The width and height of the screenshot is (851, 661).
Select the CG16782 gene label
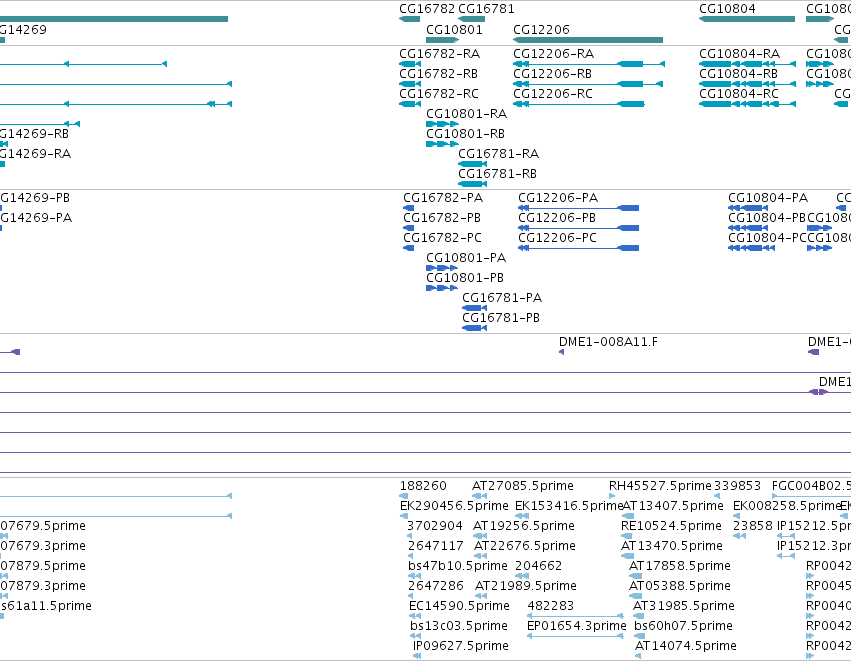(427, 9)
